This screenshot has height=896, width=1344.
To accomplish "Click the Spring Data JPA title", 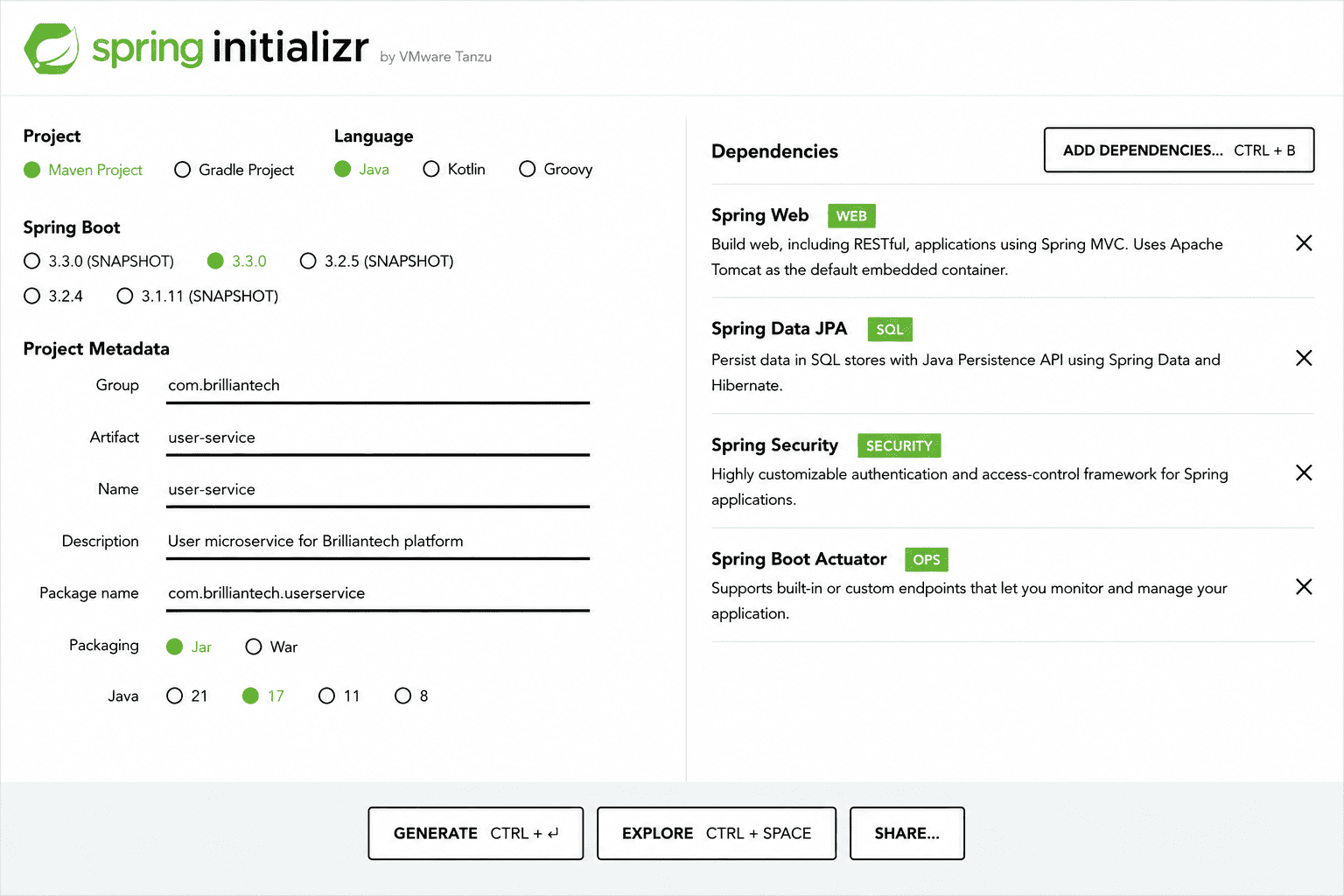I will (x=779, y=329).
